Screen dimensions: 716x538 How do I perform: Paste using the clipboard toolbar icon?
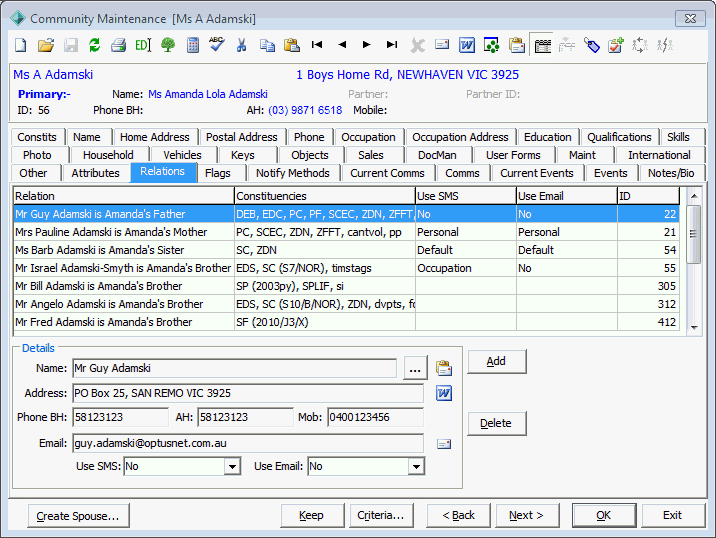tap(292, 45)
